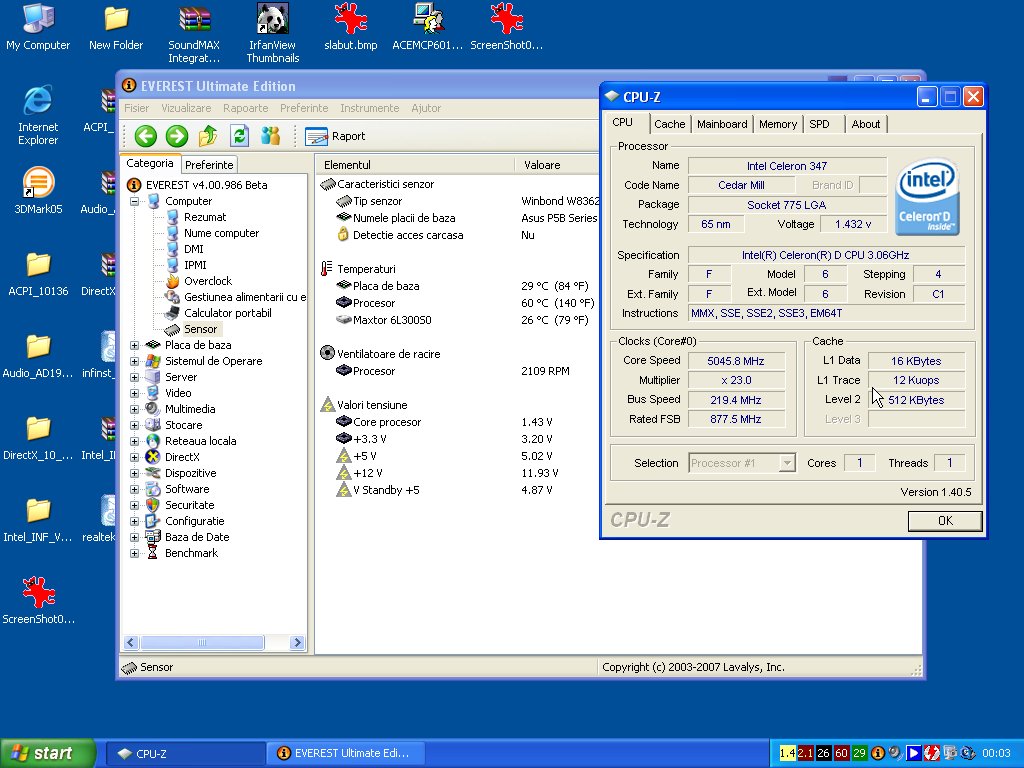This screenshot has width=1024, height=768.
Task: Expand the Benchmark tree node
Action: point(135,553)
